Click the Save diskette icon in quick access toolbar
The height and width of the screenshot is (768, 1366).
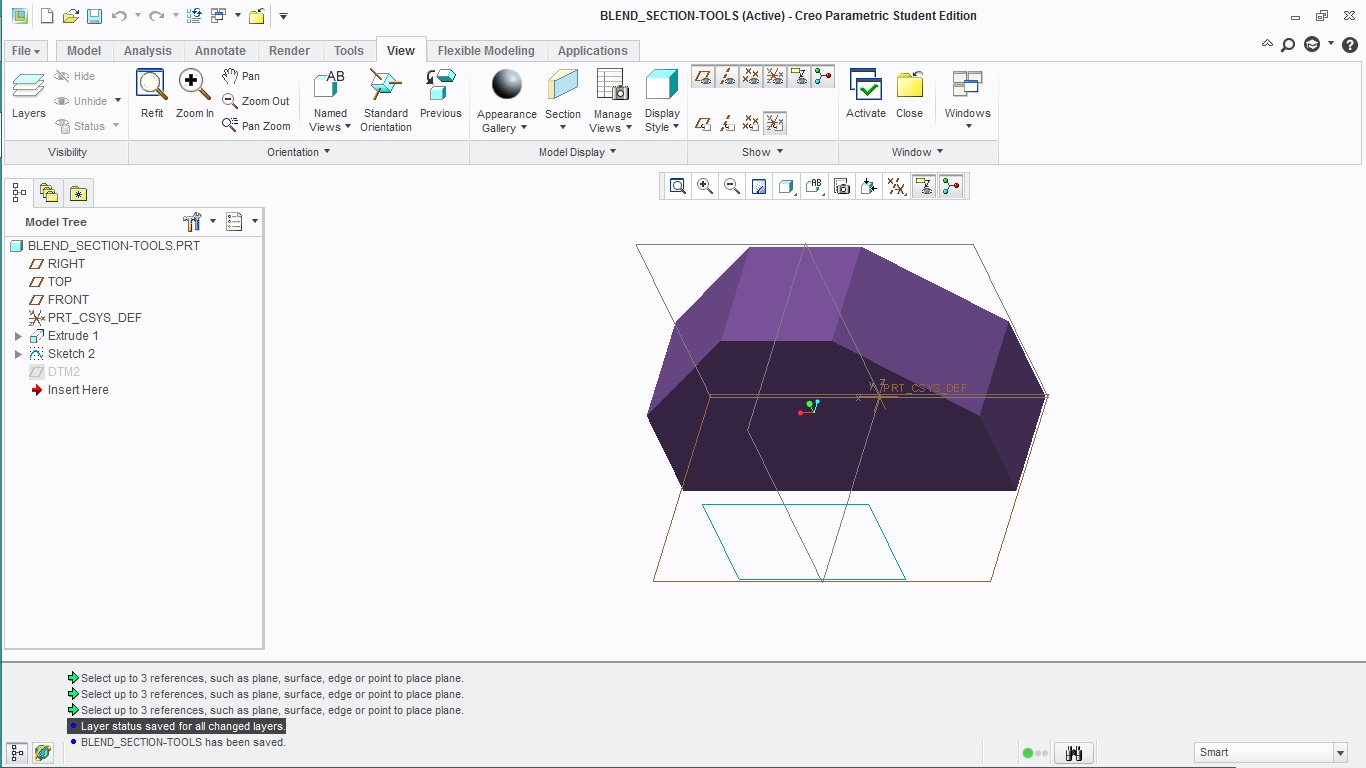click(94, 16)
